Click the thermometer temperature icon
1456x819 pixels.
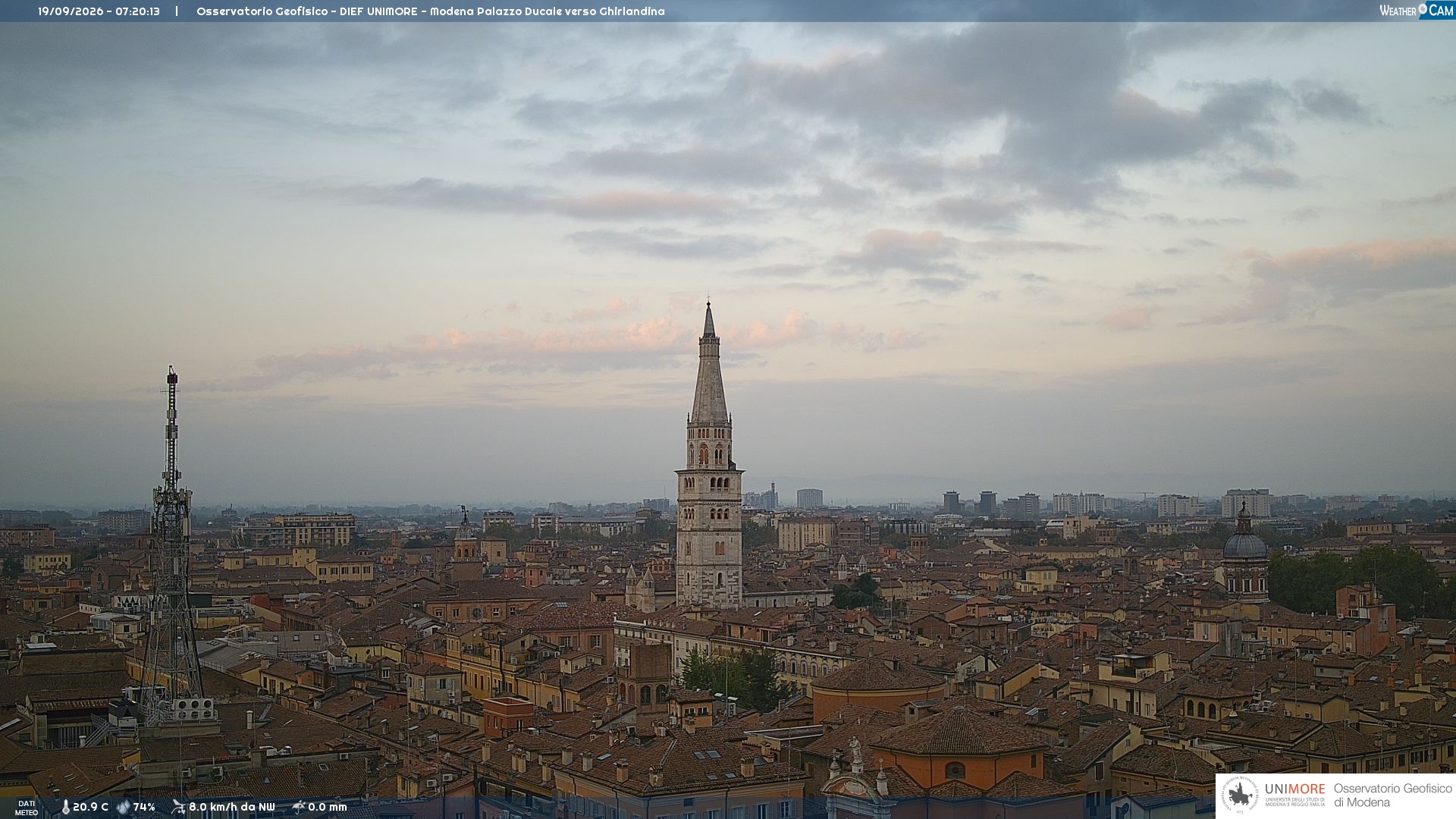pyautogui.click(x=65, y=808)
